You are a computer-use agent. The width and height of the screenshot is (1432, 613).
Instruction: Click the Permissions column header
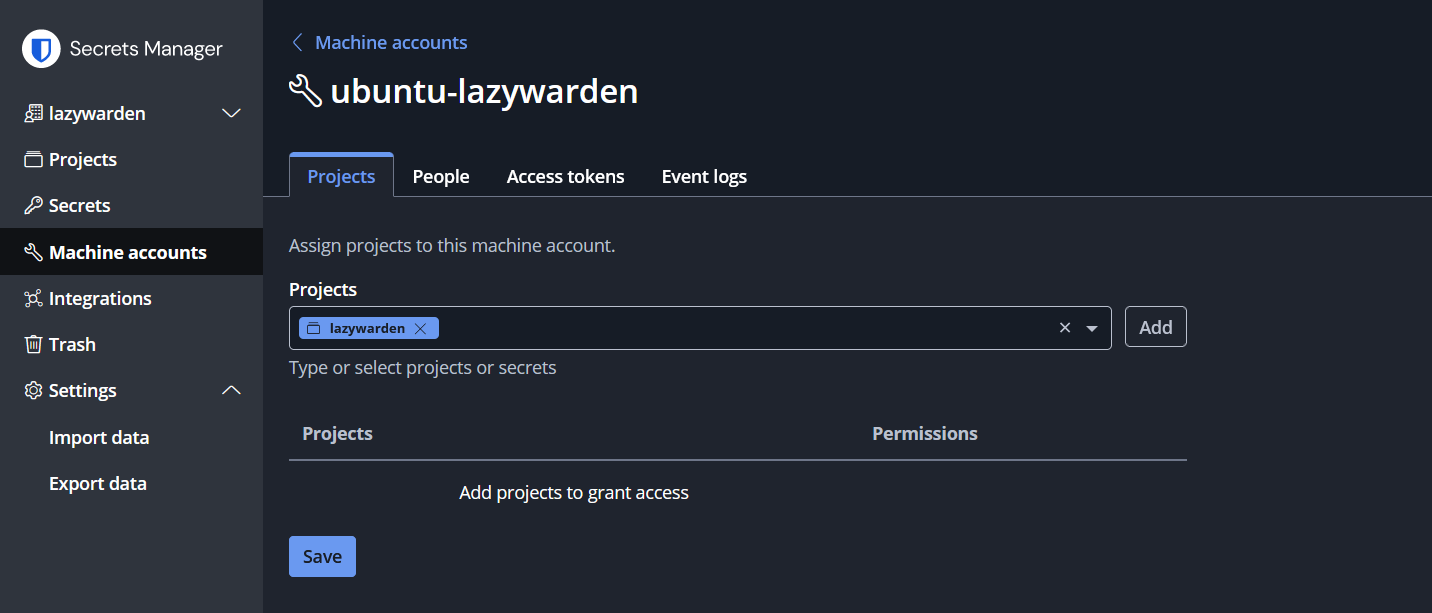click(925, 433)
